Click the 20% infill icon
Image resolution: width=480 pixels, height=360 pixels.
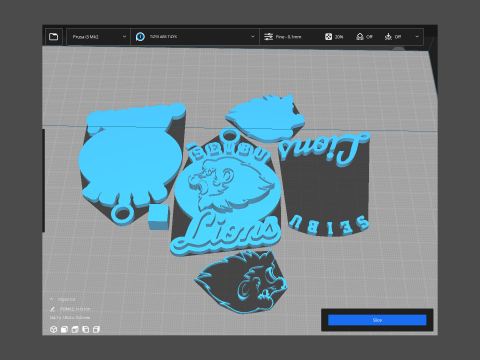coord(328,37)
